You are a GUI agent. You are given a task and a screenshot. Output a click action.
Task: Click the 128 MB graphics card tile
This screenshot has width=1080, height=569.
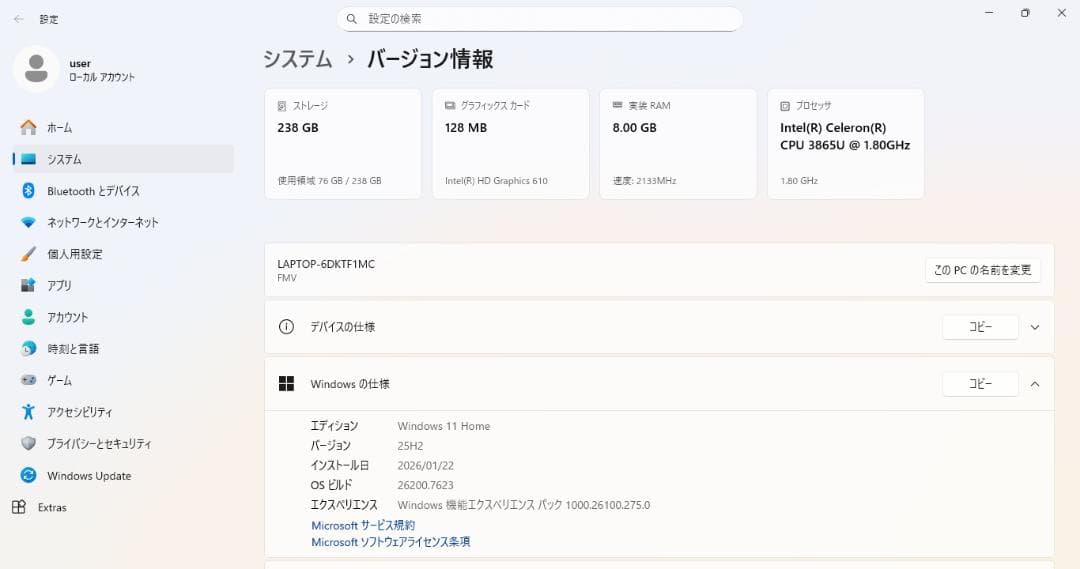(x=510, y=144)
